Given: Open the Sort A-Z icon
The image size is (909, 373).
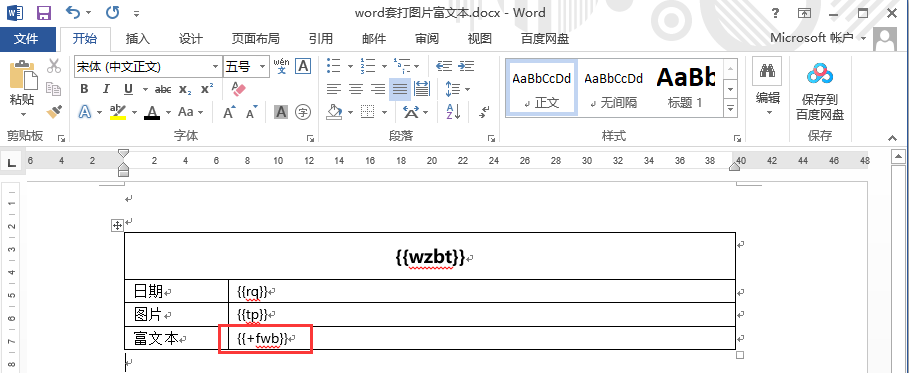Looking at the screenshot, I should 453,111.
